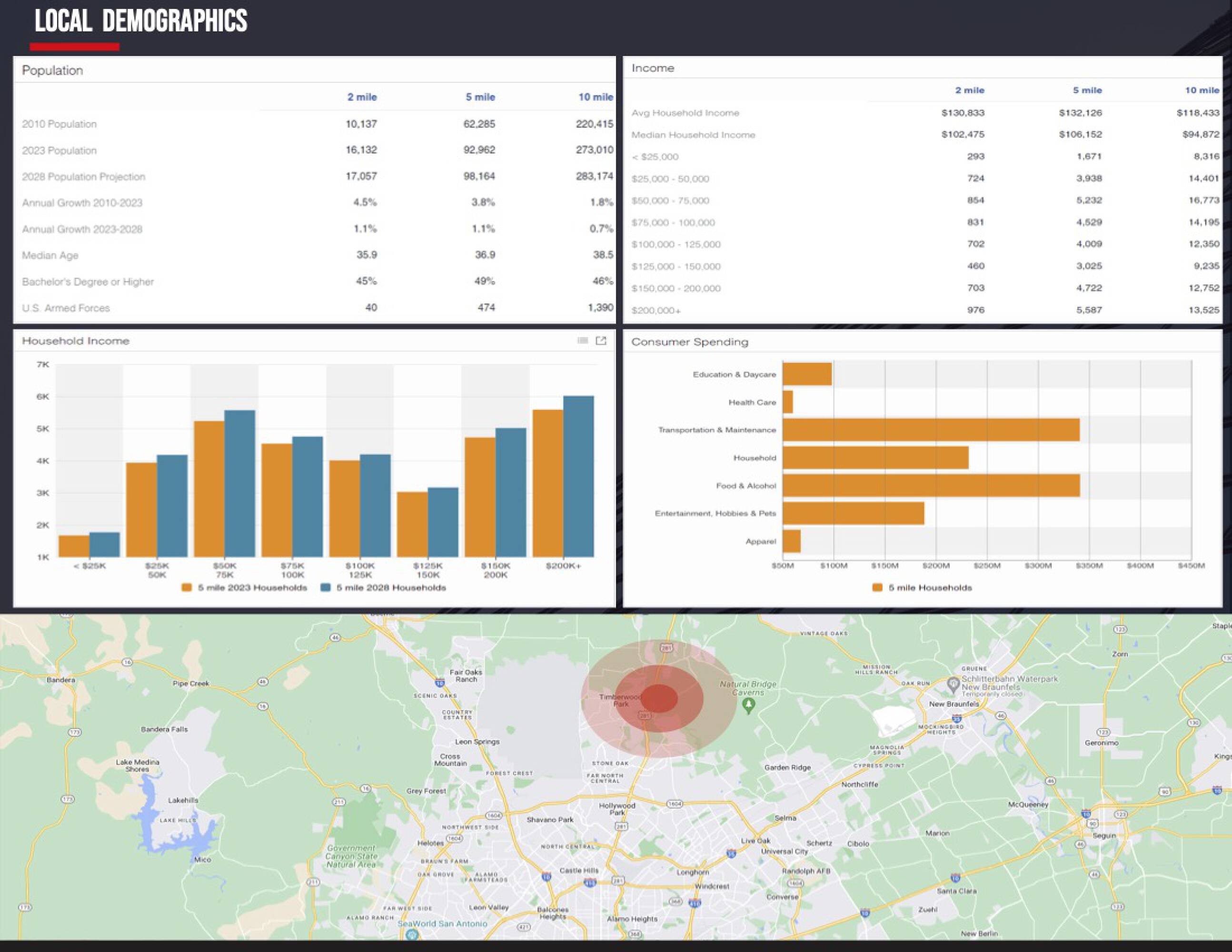The image size is (1232, 952).
Task: Click the Interstate 10 shield near Seguin
Action: [1086, 813]
